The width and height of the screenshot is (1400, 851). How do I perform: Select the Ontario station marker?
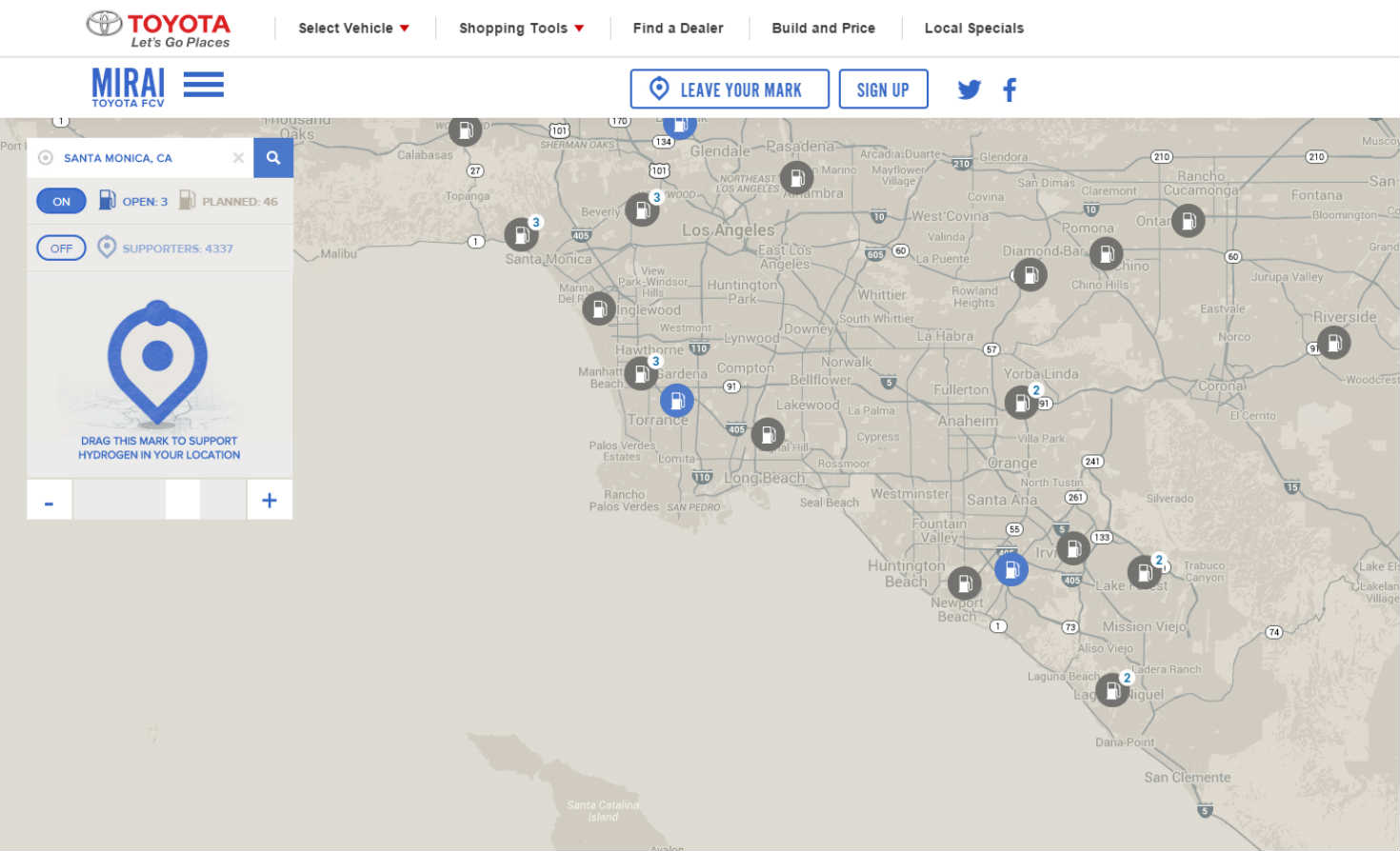pos(1188,222)
